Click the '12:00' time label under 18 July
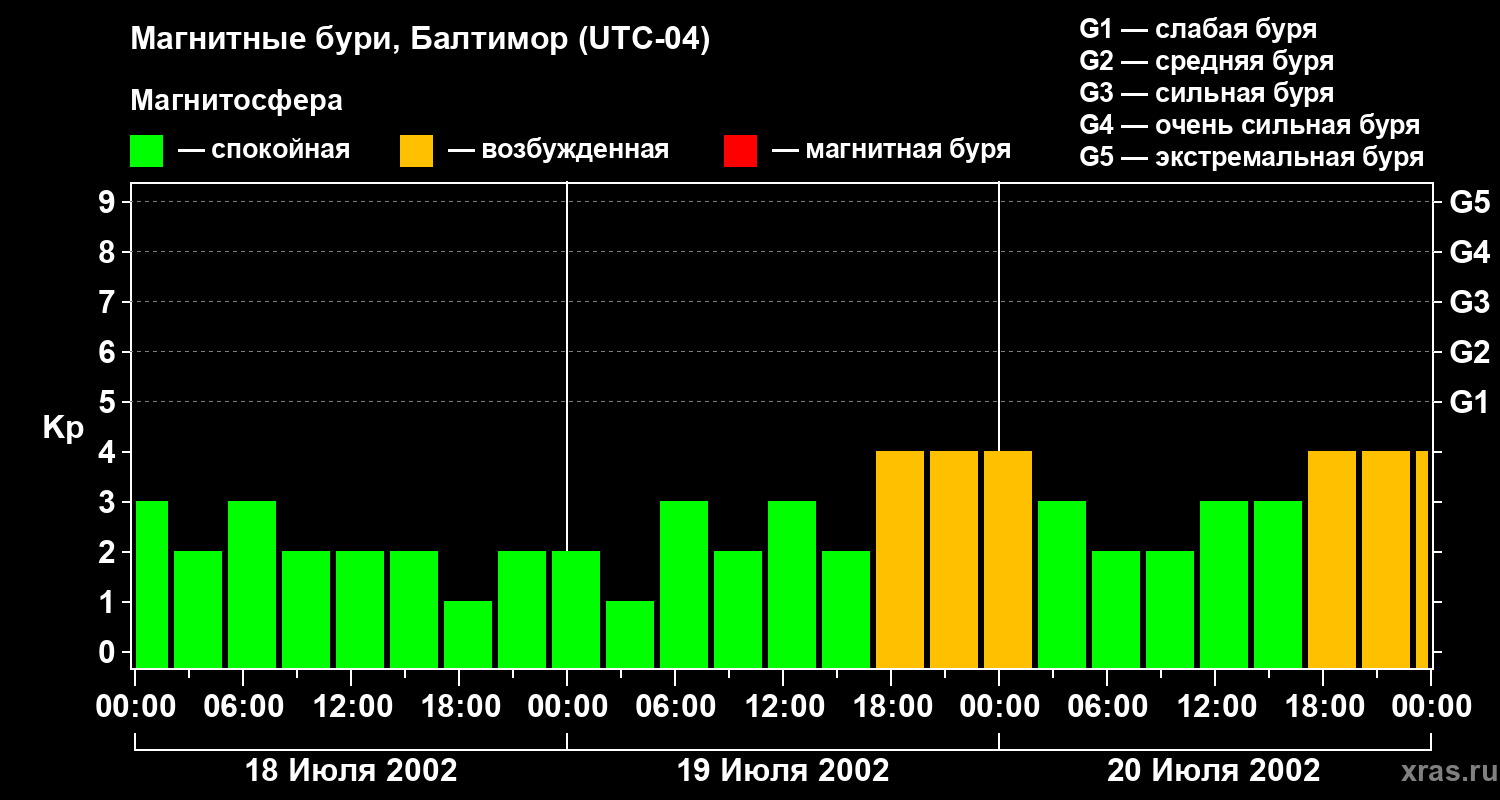Screen dimensions: 1500x800 point(351,707)
